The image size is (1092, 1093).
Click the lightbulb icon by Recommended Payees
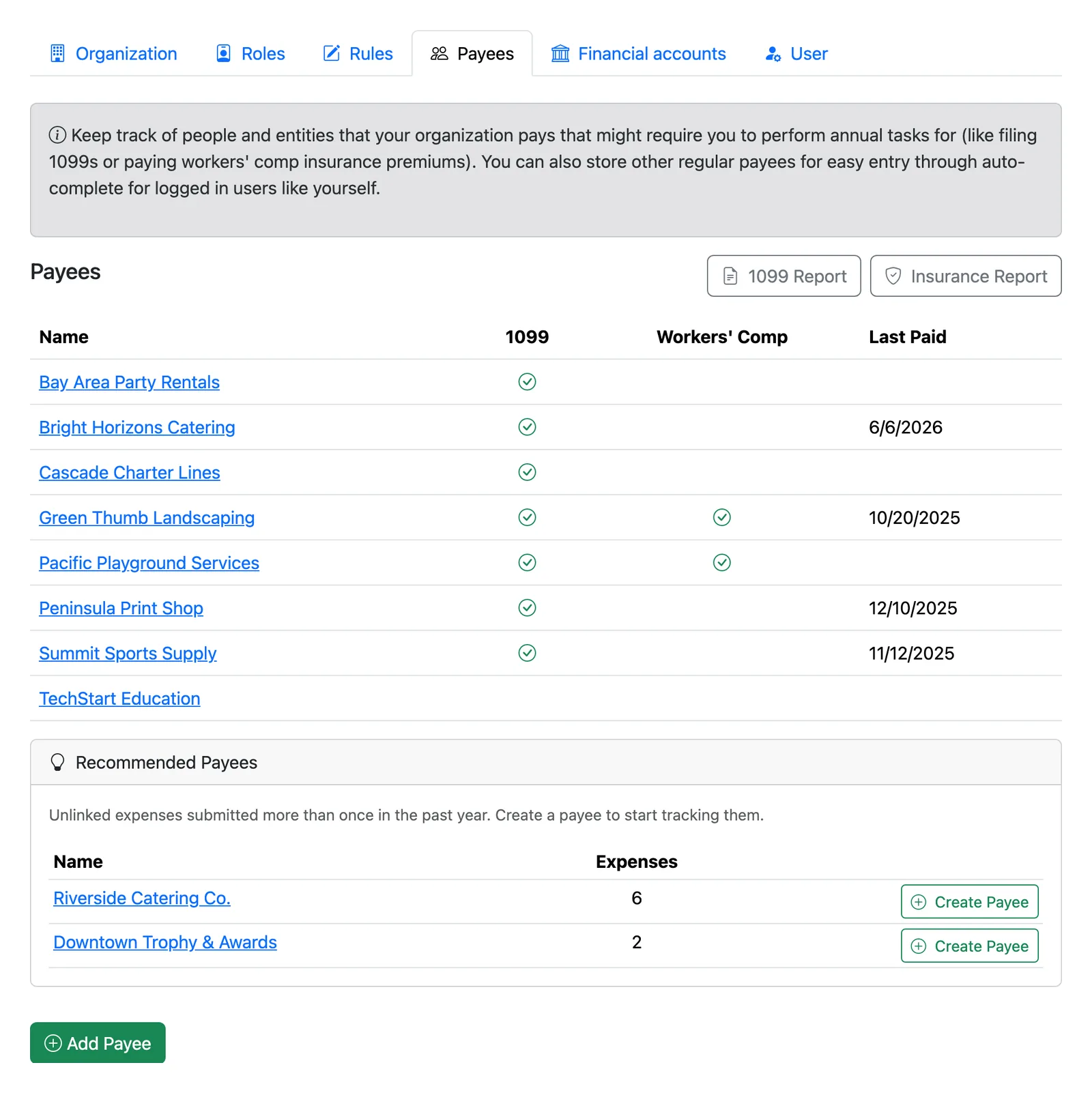(x=58, y=762)
